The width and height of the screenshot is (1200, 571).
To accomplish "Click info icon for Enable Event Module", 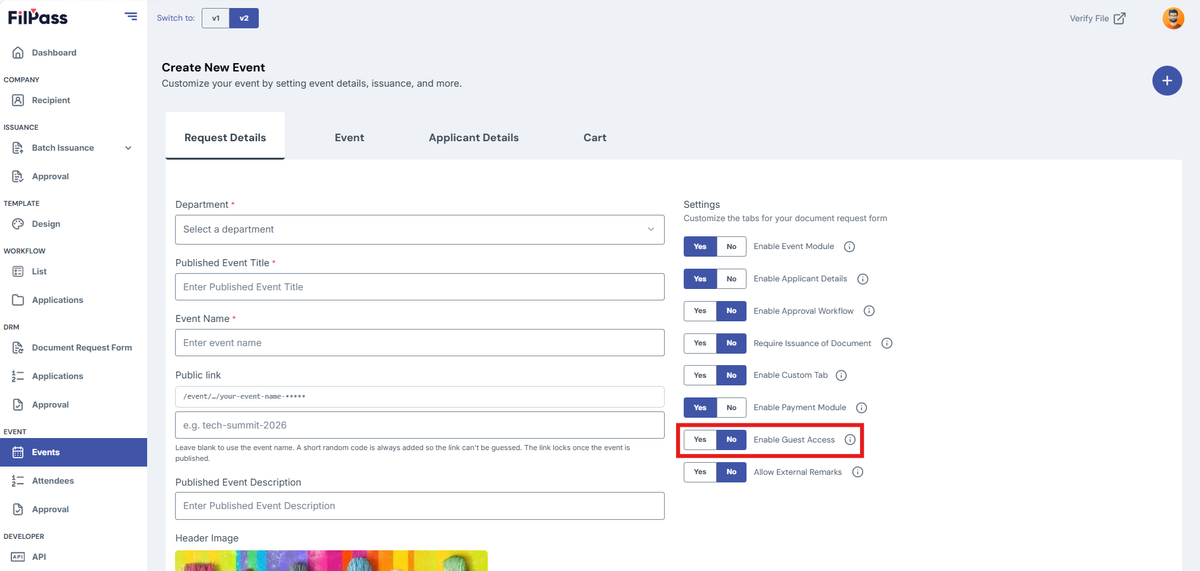I will click(x=849, y=246).
